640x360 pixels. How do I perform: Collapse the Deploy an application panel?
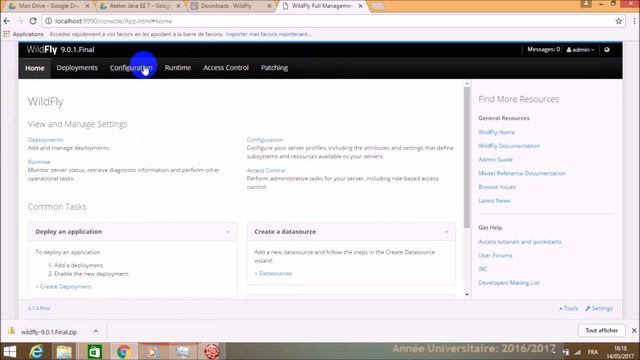coord(228,232)
